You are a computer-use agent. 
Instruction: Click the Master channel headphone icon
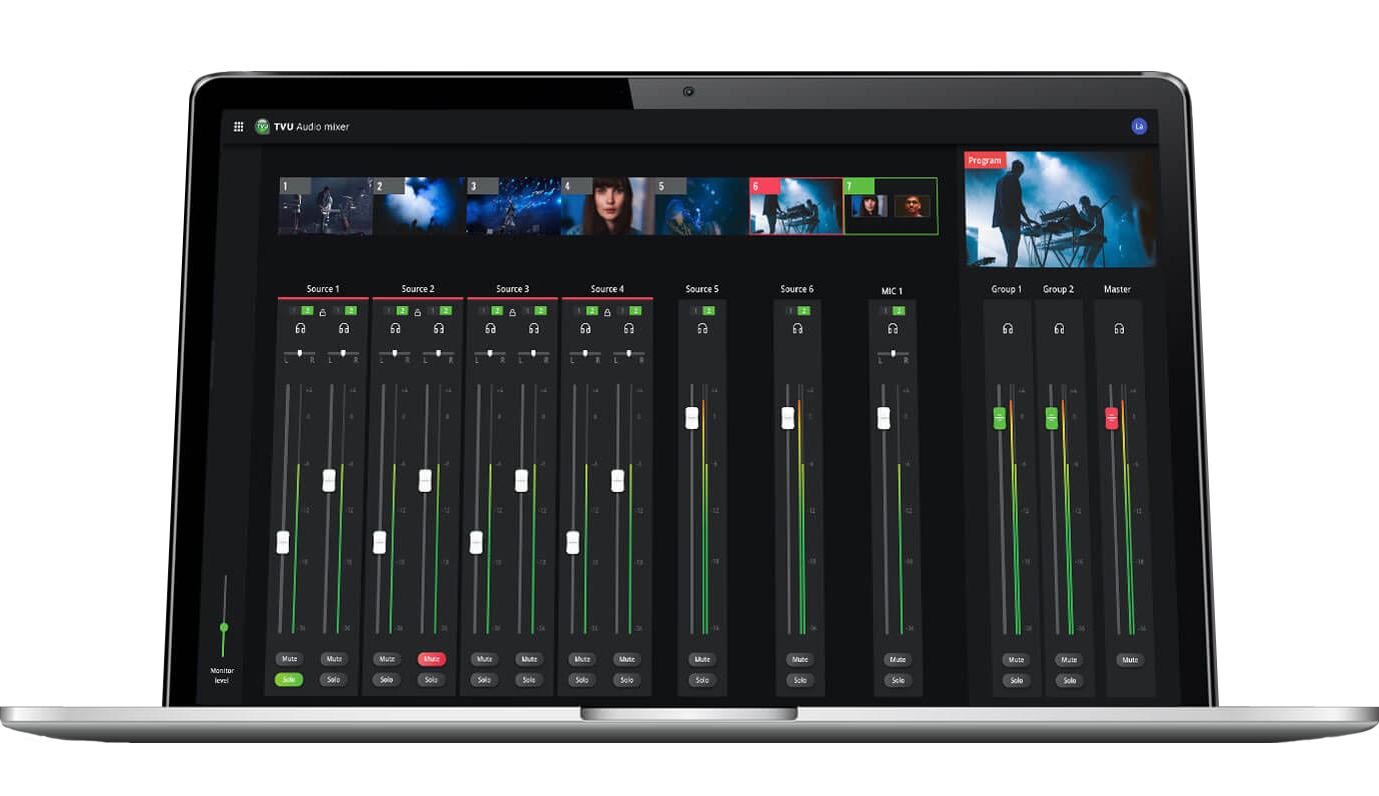(x=1118, y=328)
